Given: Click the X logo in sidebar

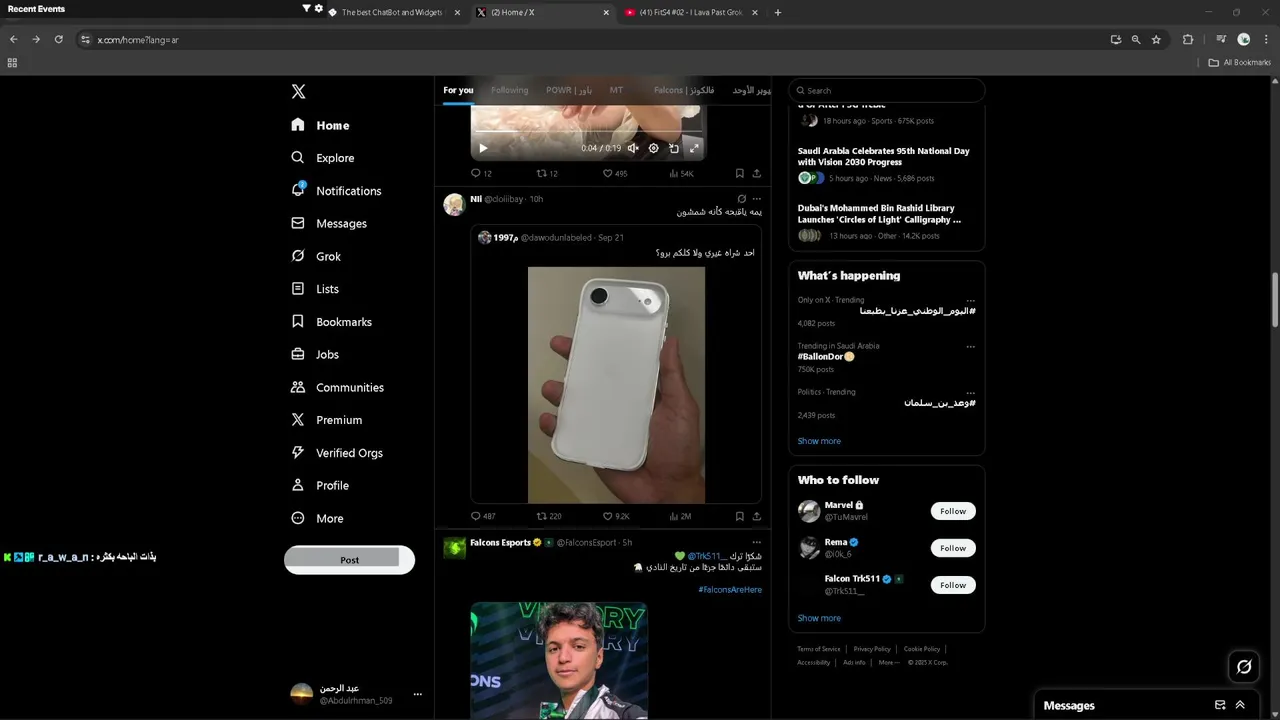Looking at the screenshot, I should (298, 91).
